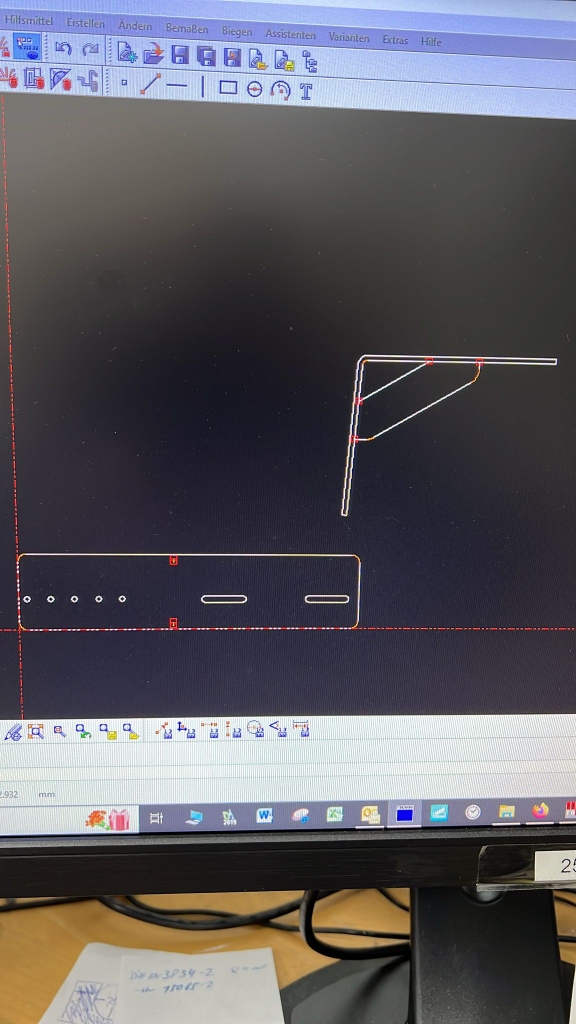
Task: Select the text tool (T icon)
Action: click(x=306, y=91)
